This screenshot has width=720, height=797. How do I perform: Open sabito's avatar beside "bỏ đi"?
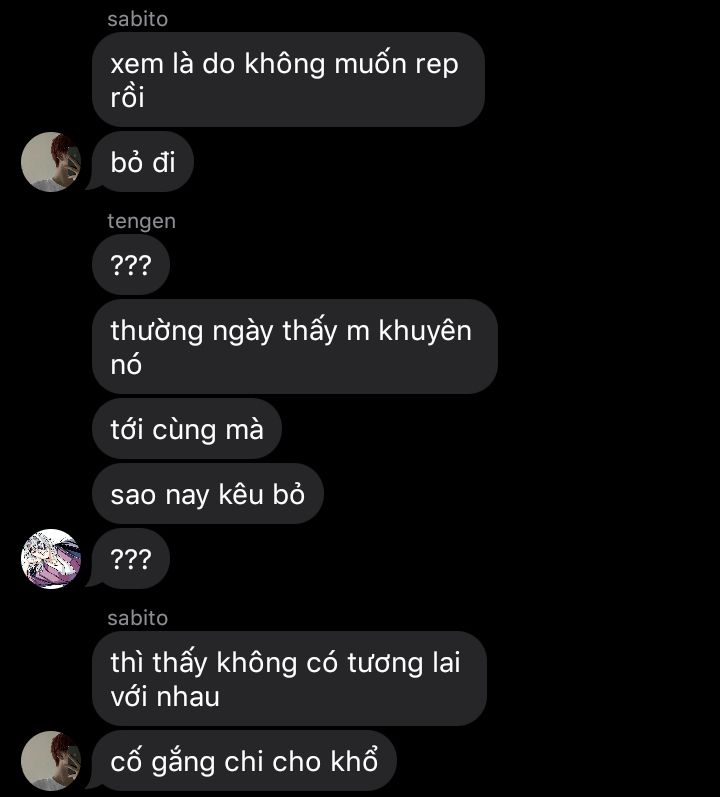pyautogui.click(x=51, y=162)
